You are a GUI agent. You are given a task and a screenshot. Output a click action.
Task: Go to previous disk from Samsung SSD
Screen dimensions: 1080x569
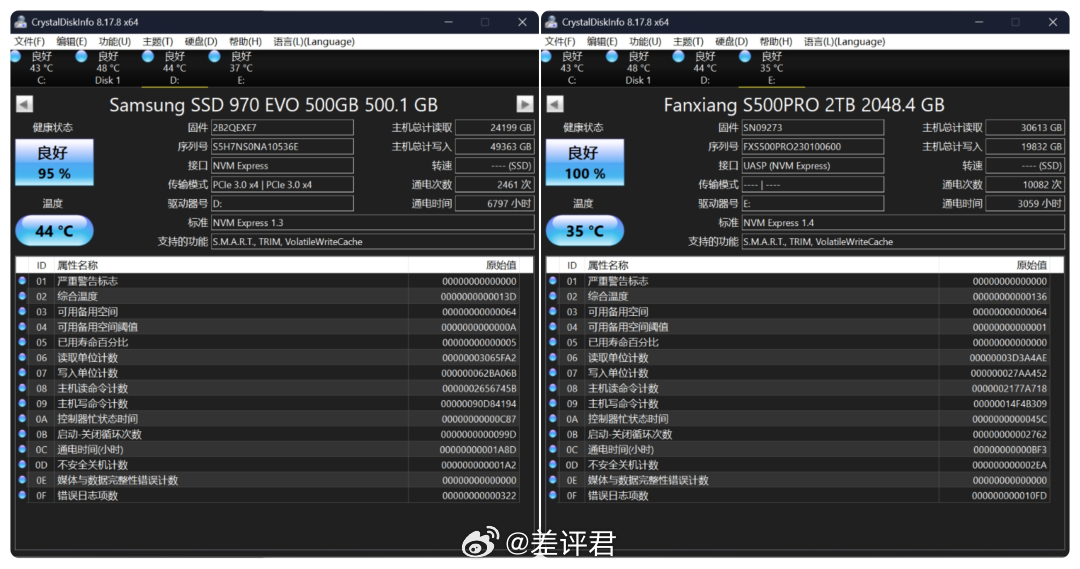pos(24,104)
